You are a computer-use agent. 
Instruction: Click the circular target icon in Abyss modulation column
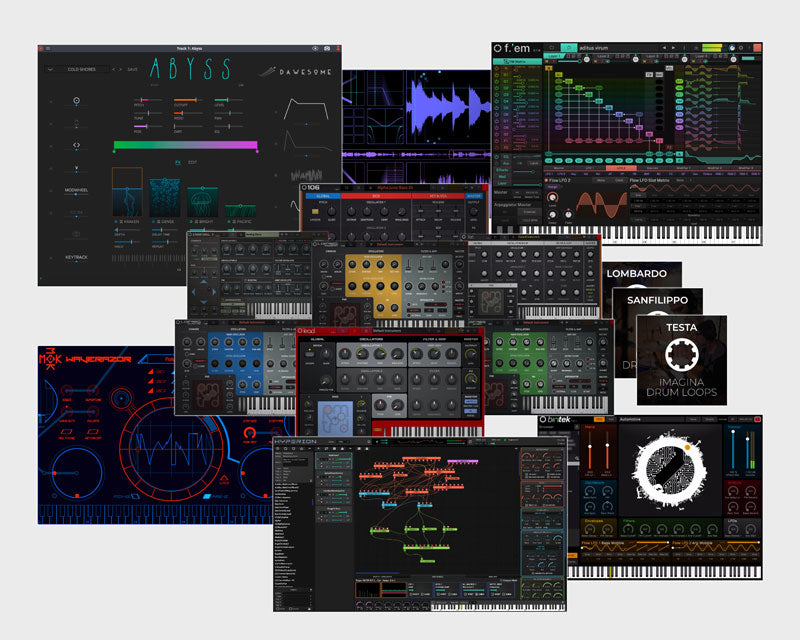coord(76,101)
